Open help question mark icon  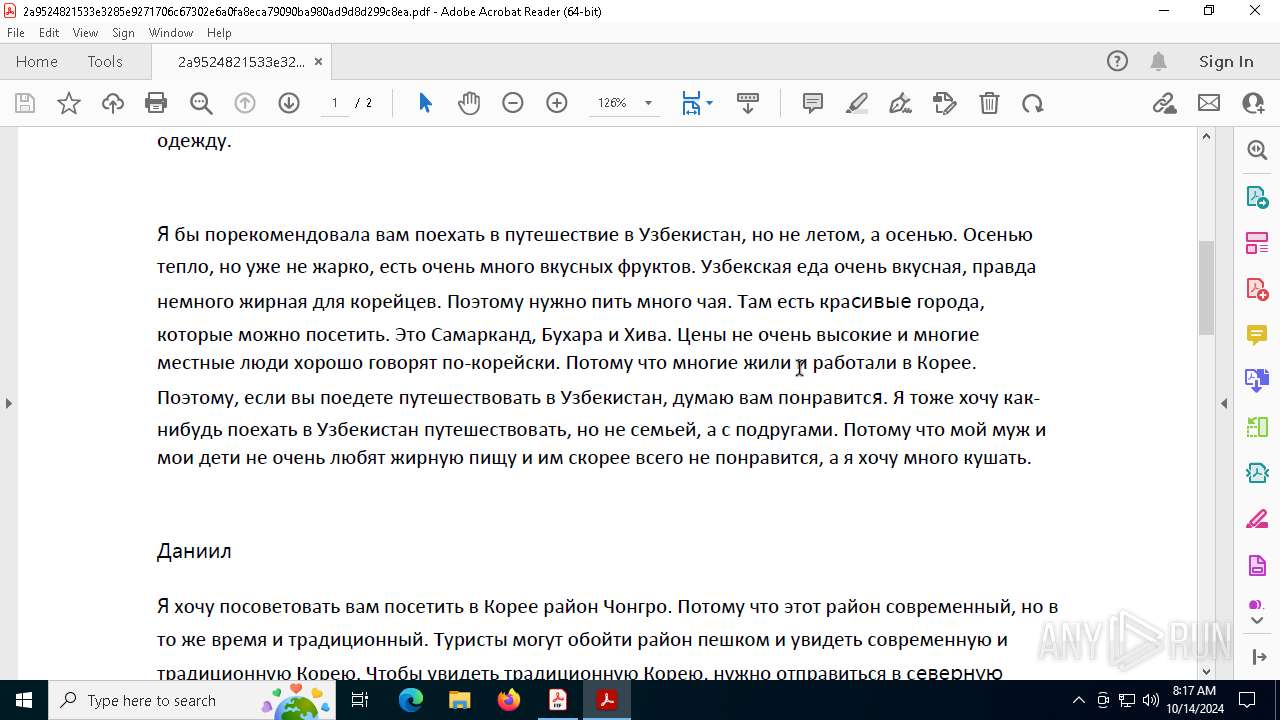click(1117, 61)
